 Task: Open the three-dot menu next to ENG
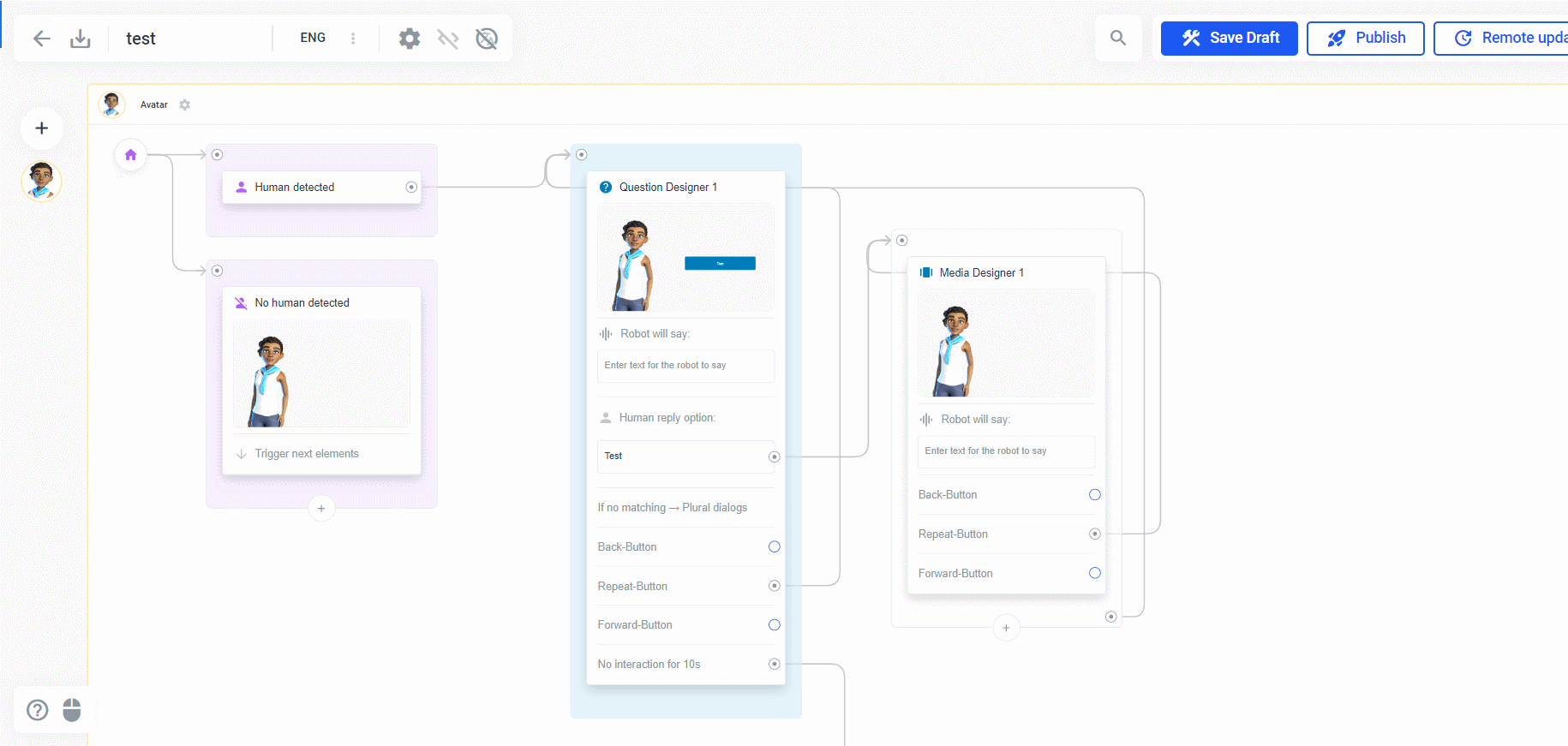tap(353, 39)
